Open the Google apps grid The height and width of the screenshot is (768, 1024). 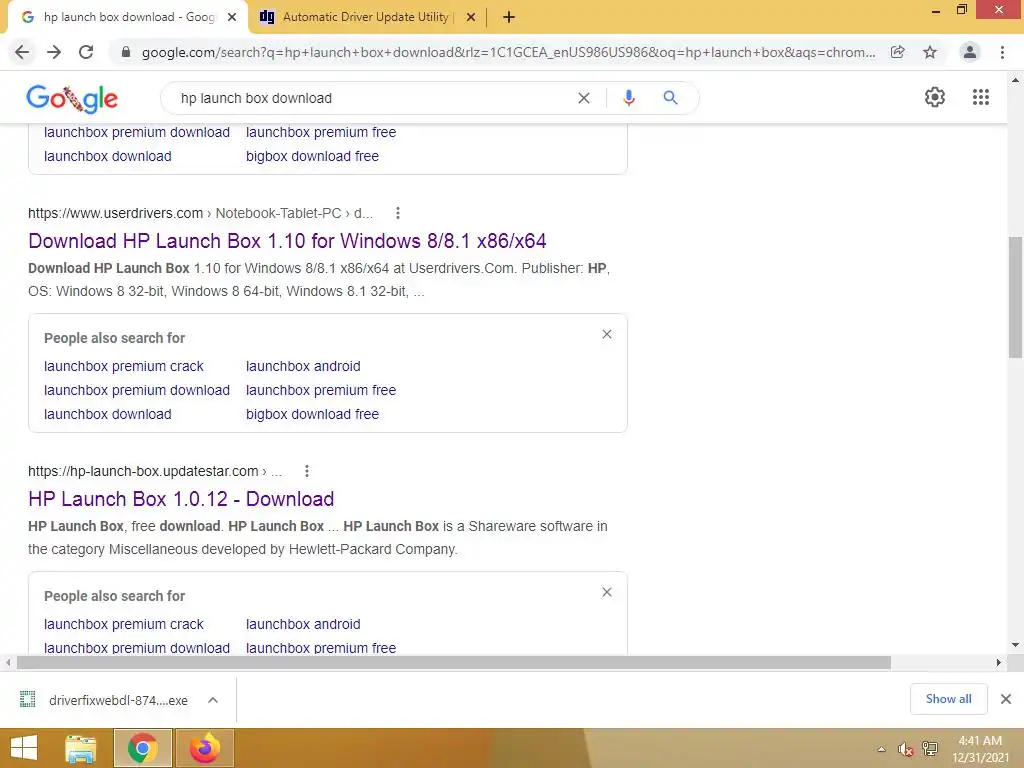(981, 97)
